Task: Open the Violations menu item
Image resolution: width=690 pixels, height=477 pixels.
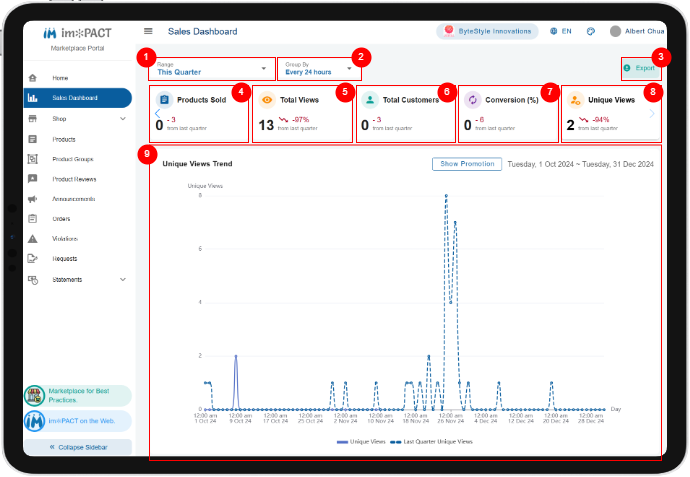Action: click(x=77, y=238)
